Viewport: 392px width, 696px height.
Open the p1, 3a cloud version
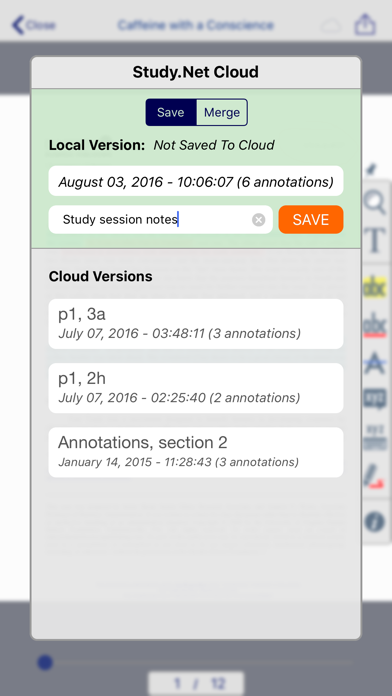tap(196, 324)
